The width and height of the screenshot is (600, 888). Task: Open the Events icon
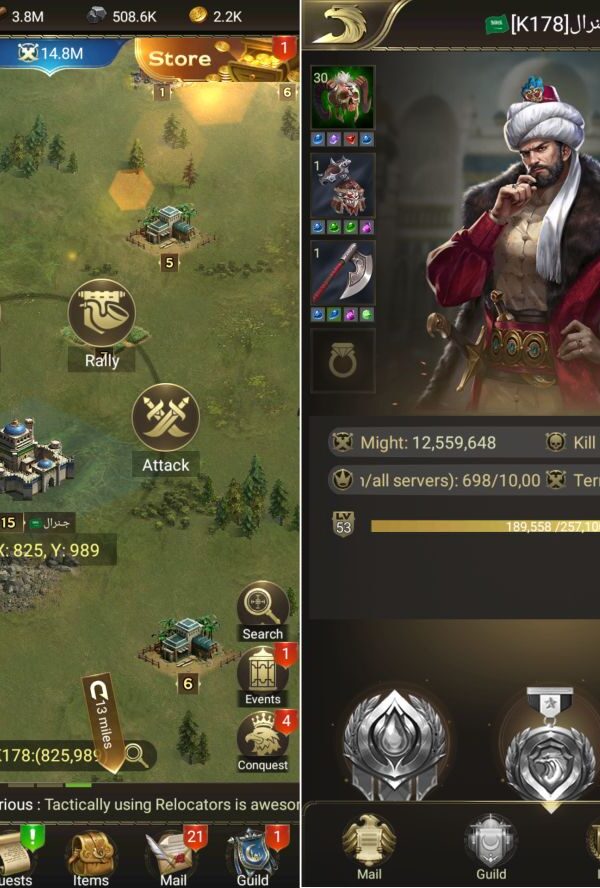click(x=262, y=673)
